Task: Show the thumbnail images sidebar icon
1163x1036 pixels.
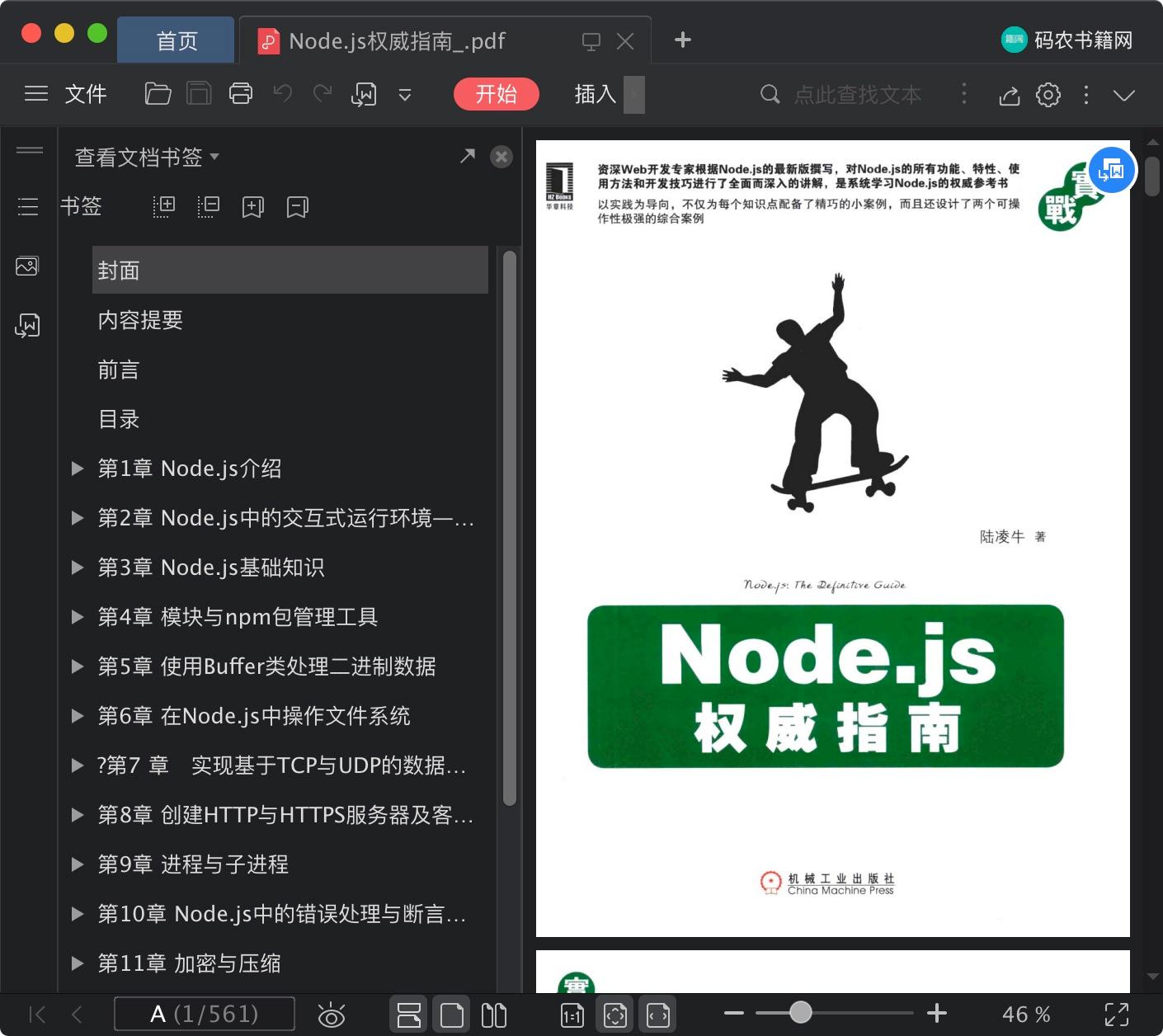Action: pyautogui.click(x=27, y=266)
